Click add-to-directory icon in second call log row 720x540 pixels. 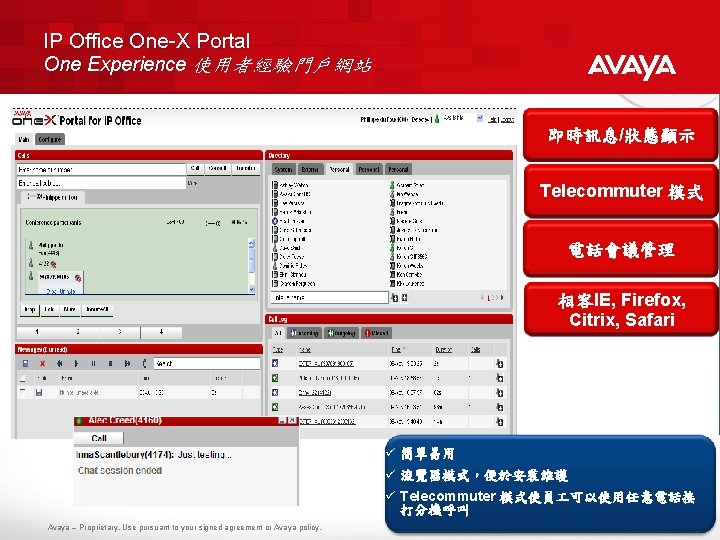pos(500,378)
